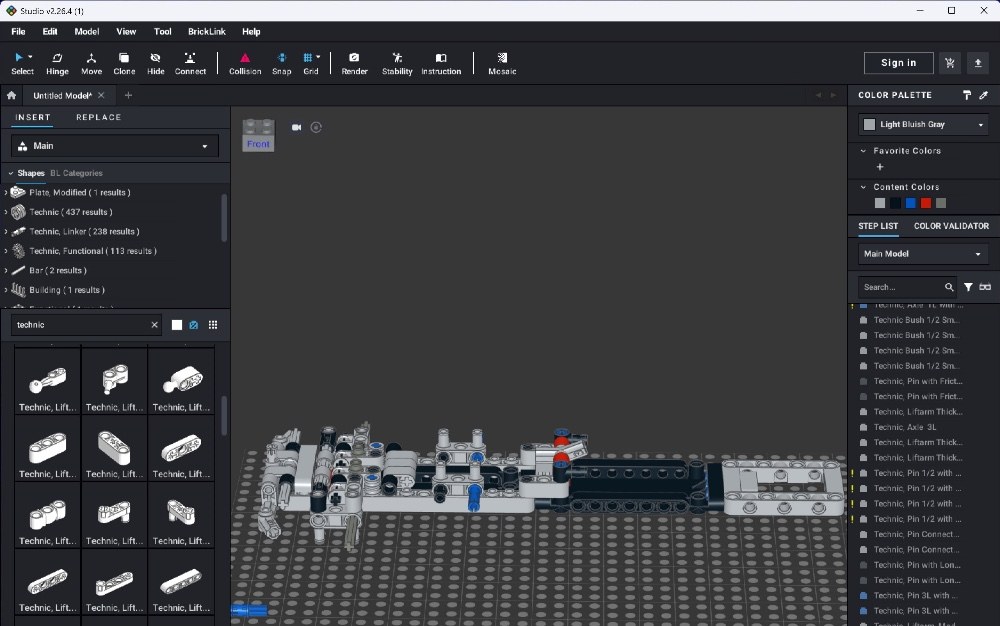Image resolution: width=1000 pixels, height=626 pixels.
Task: Open the Main palette dropdown
Action: click(115, 146)
